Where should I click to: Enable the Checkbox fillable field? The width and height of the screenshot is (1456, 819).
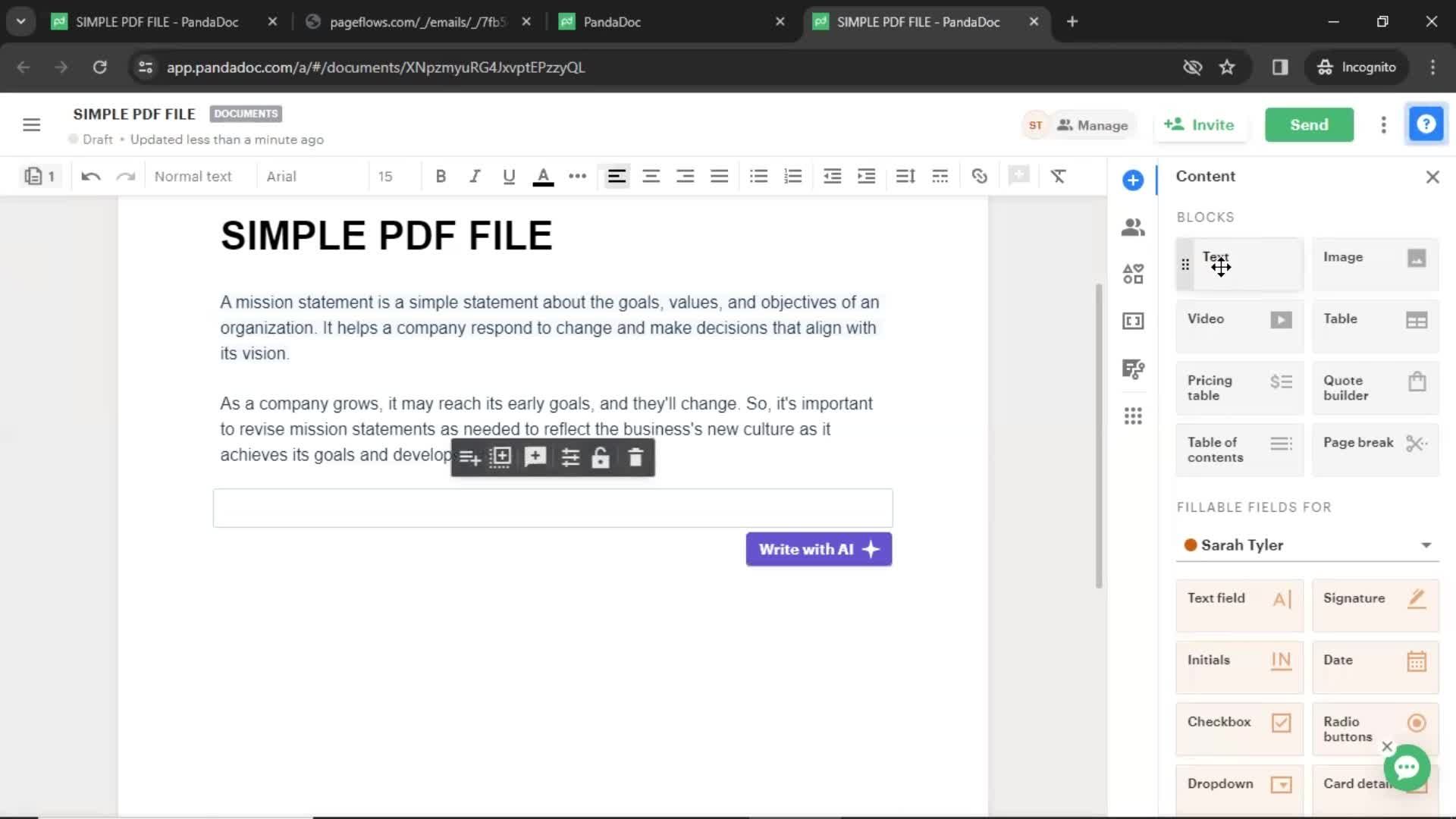[1237, 721]
